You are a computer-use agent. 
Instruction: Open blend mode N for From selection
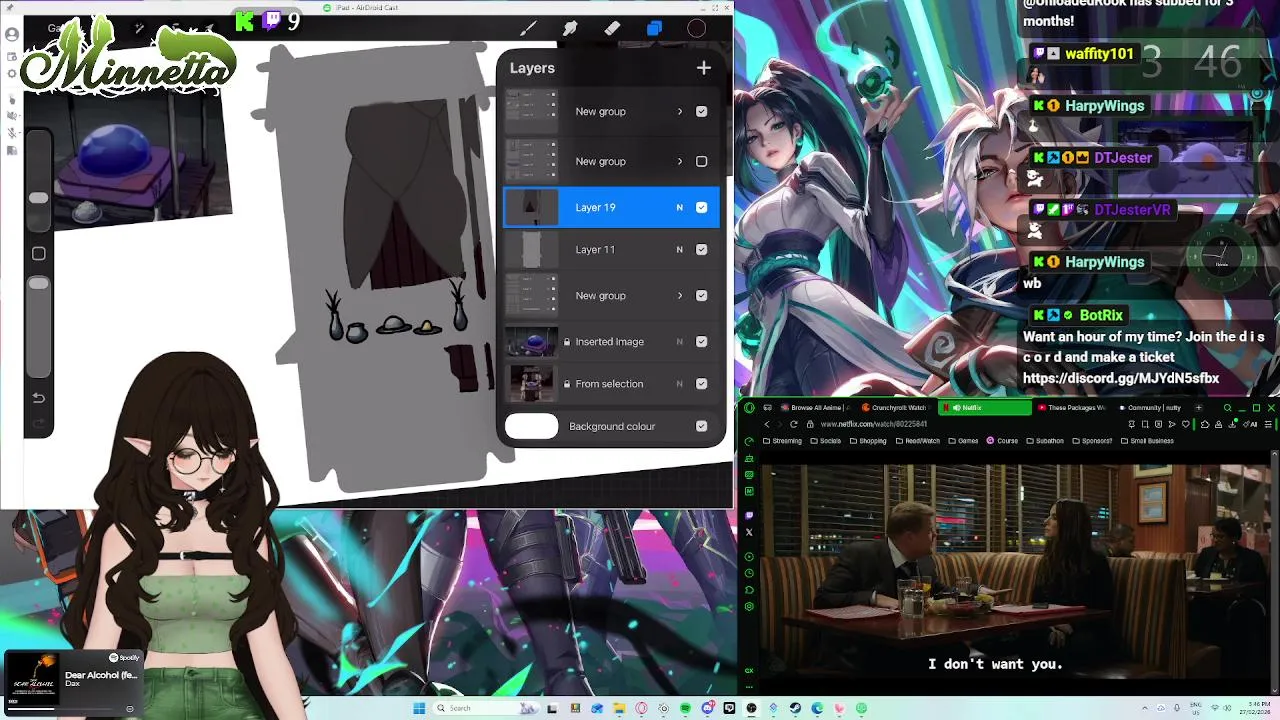[x=679, y=383]
